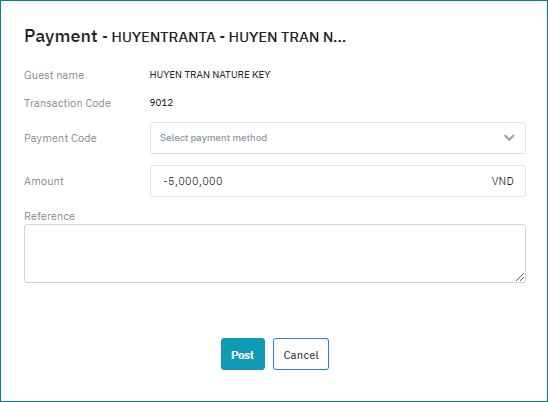This screenshot has width=548, height=402.
Task: Click the VND currency suffix
Action: tap(502, 181)
